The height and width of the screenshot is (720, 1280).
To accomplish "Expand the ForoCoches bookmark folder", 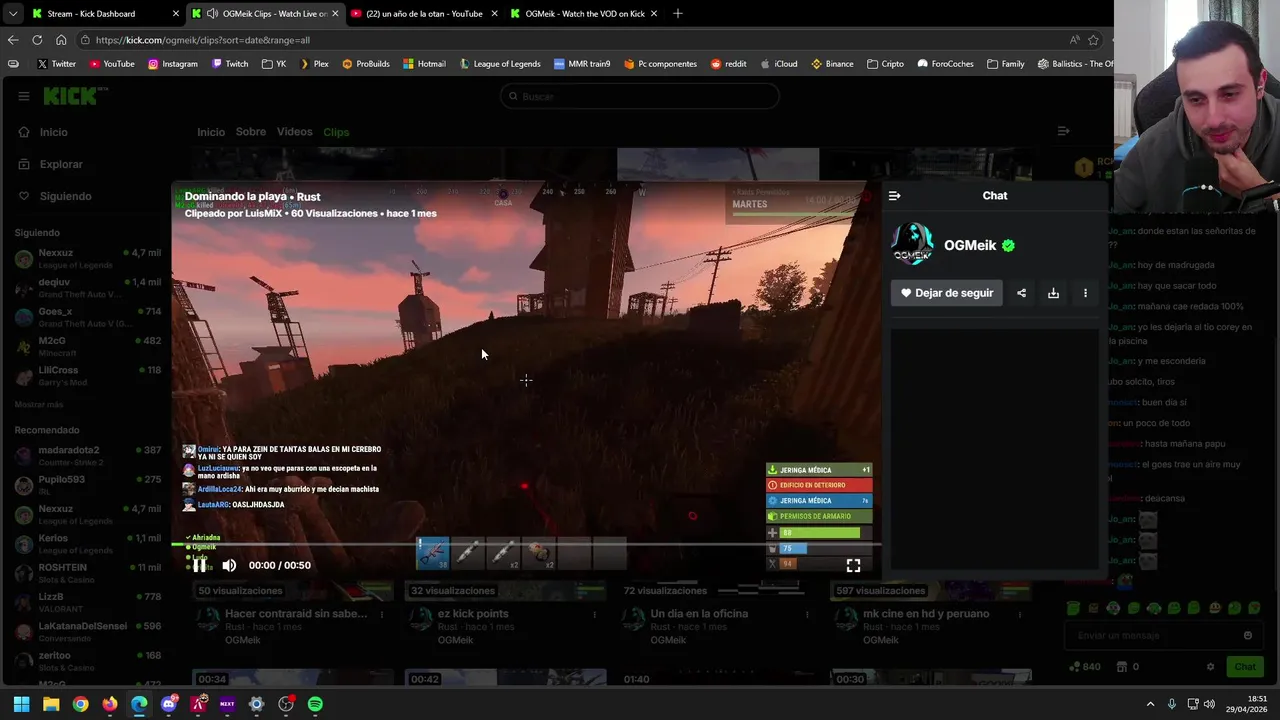I will point(944,64).
